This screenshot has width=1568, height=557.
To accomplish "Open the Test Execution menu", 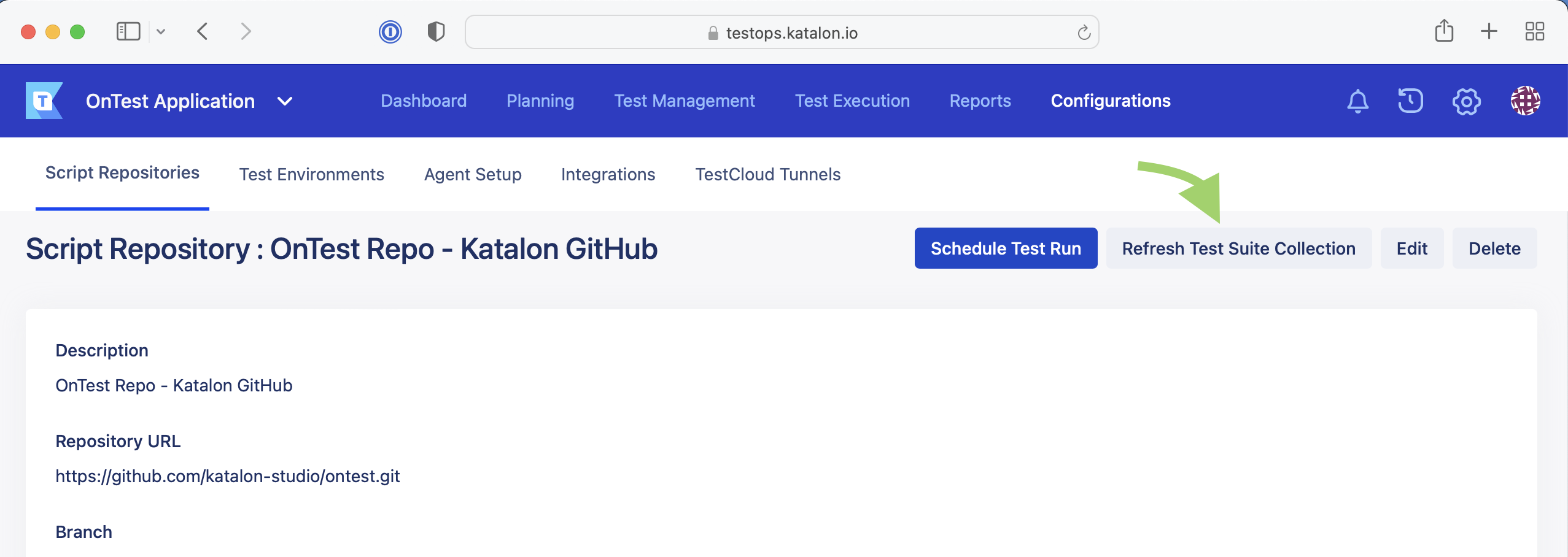I will (x=852, y=101).
